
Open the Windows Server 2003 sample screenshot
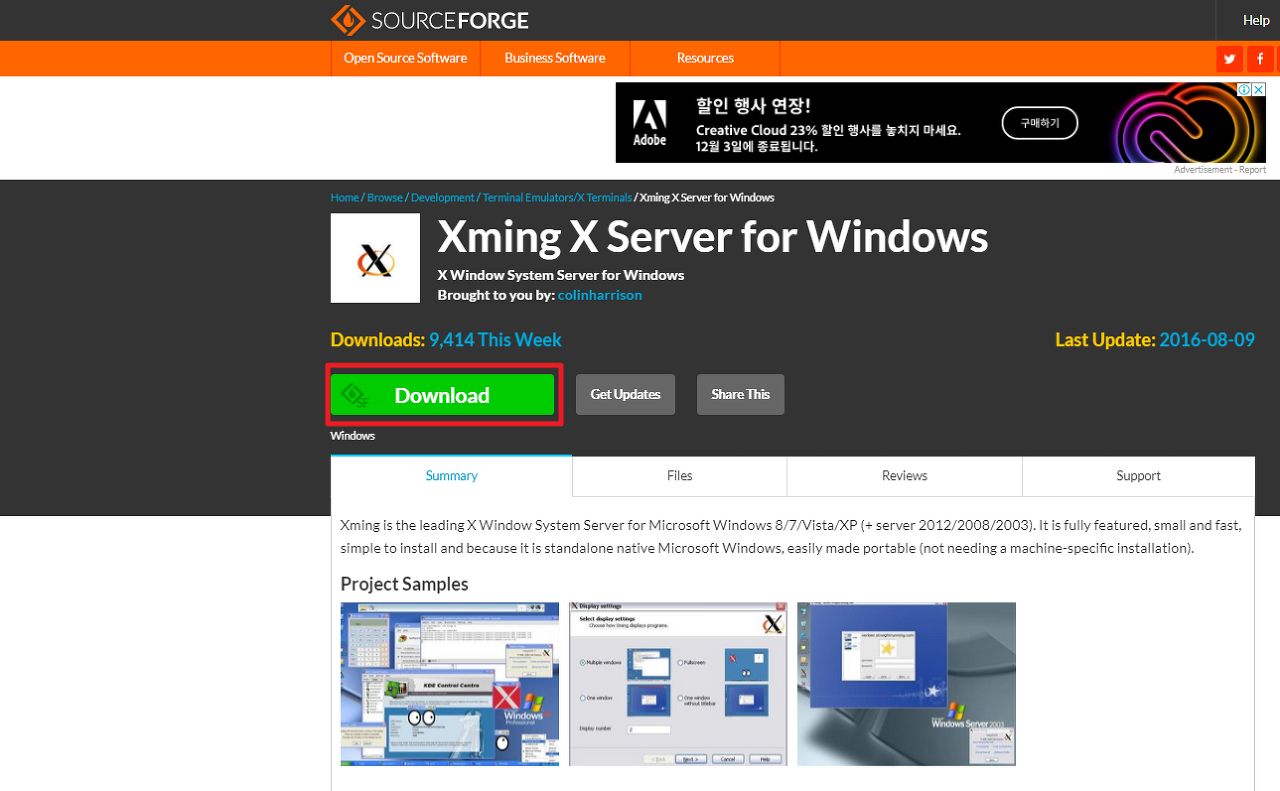pos(907,684)
